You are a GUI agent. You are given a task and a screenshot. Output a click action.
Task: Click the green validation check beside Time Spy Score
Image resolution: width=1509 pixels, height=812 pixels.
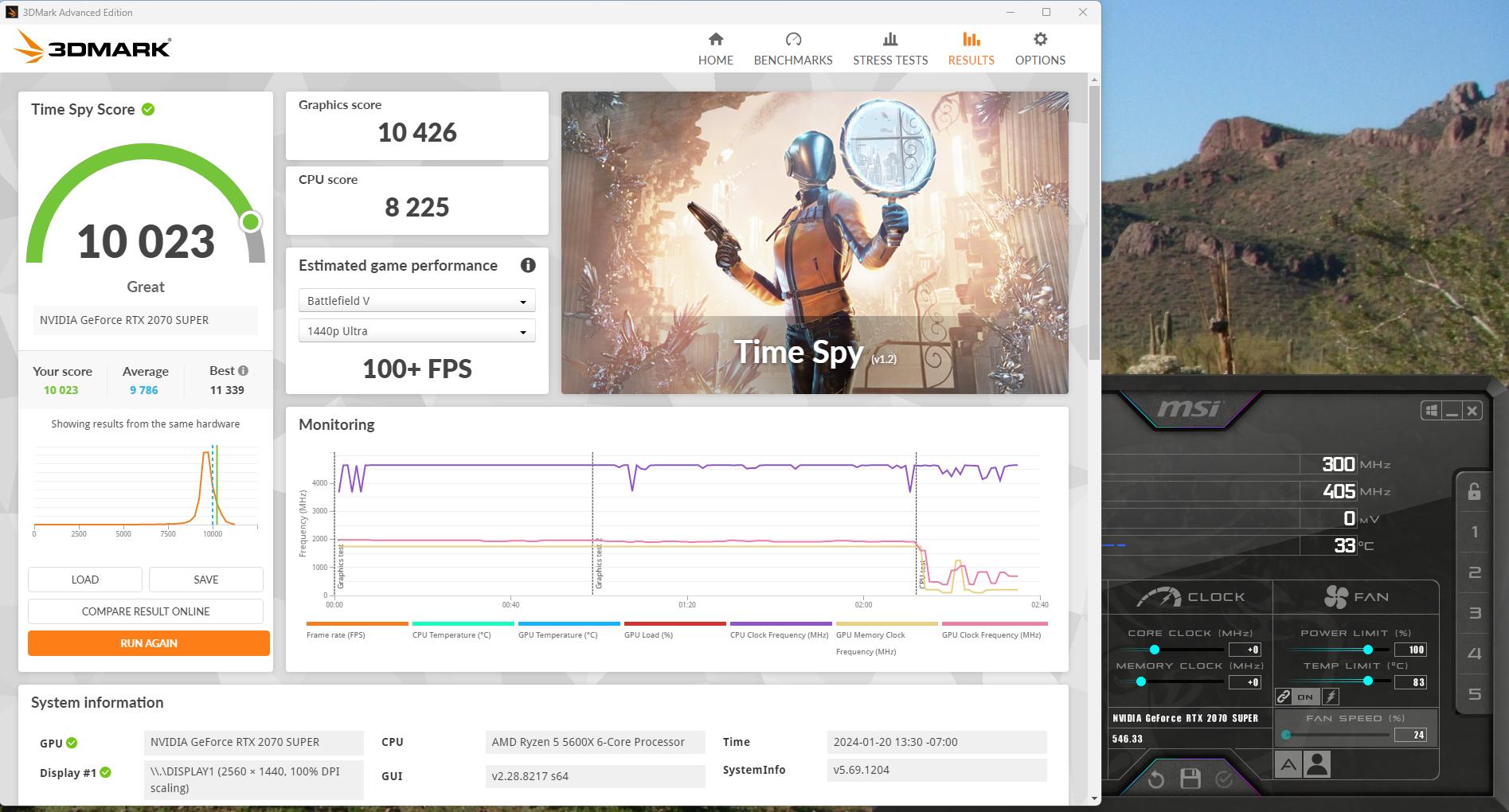(148, 110)
